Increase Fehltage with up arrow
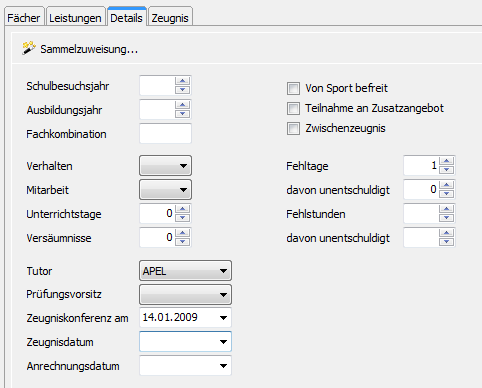Image resolution: width=482 pixels, height=388 pixels. (x=446, y=161)
